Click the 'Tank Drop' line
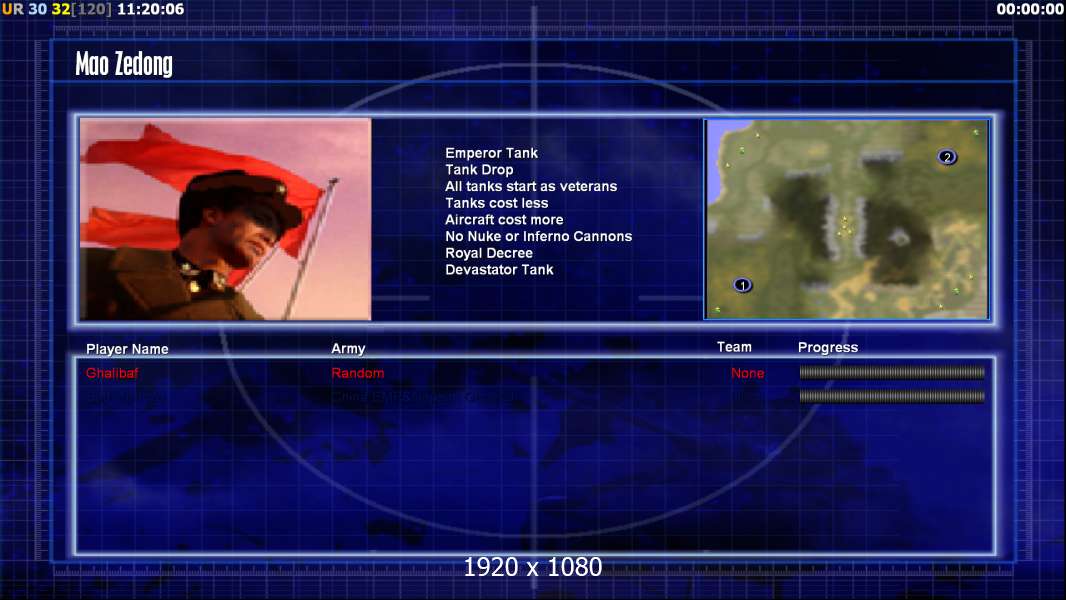 [479, 170]
